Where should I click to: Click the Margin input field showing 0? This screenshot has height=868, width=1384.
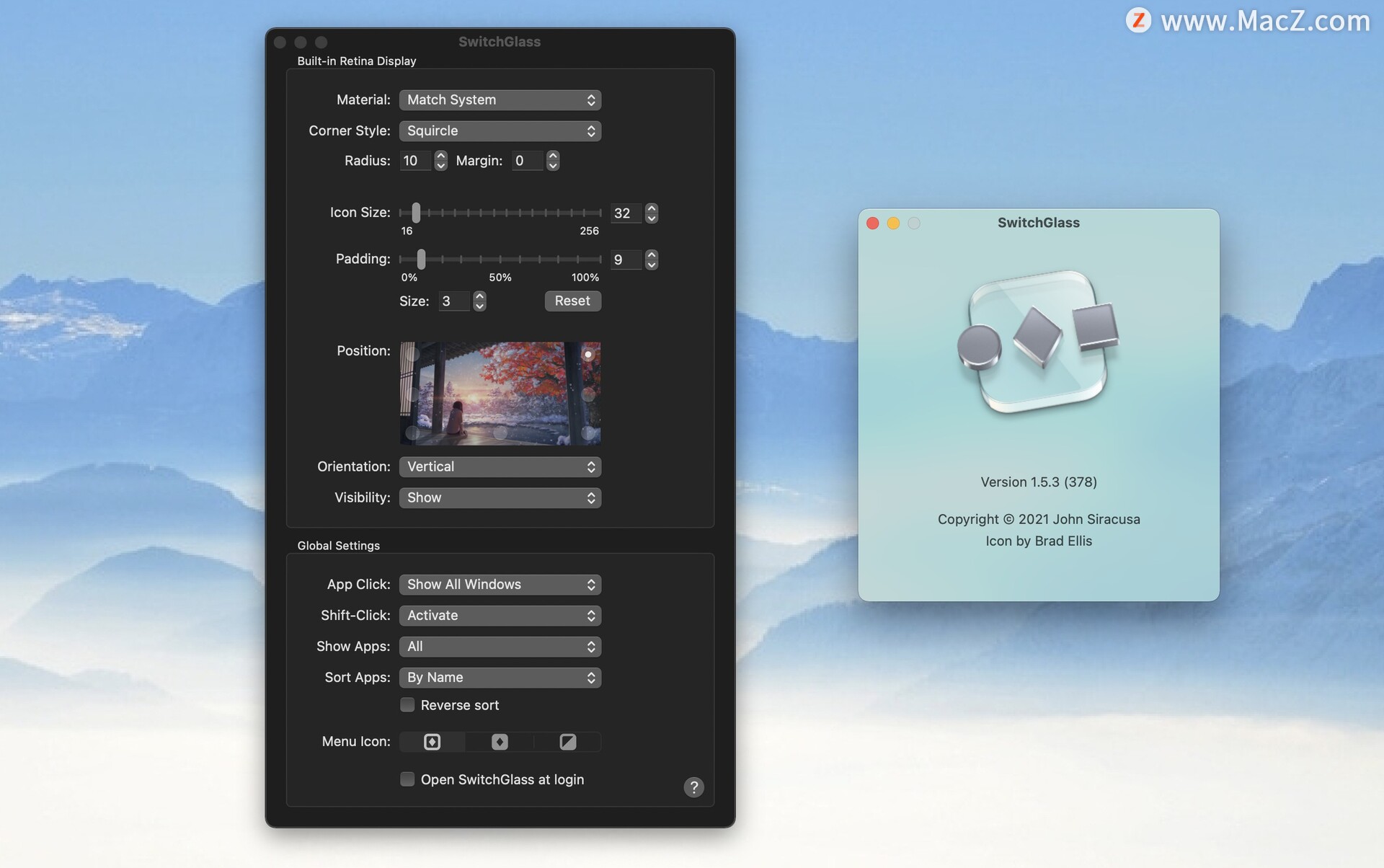pyautogui.click(x=527, y=160)
